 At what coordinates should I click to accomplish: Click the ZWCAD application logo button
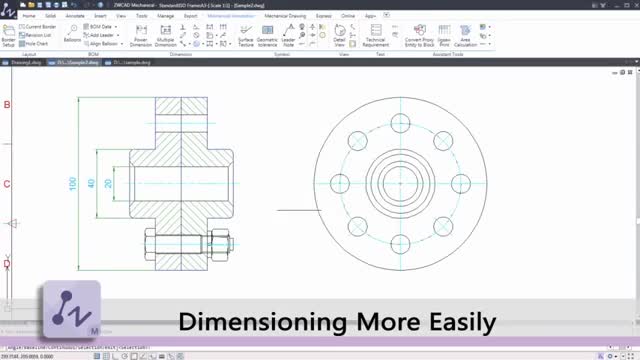pos(8,9)
